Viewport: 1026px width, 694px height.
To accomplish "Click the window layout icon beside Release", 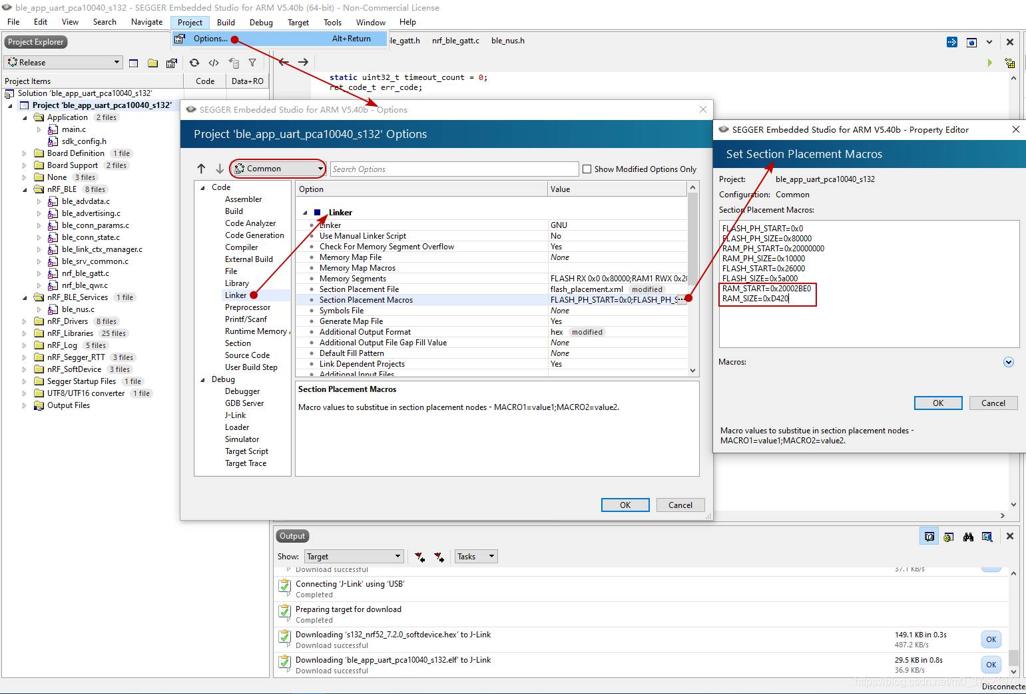I will click(133, 63).
